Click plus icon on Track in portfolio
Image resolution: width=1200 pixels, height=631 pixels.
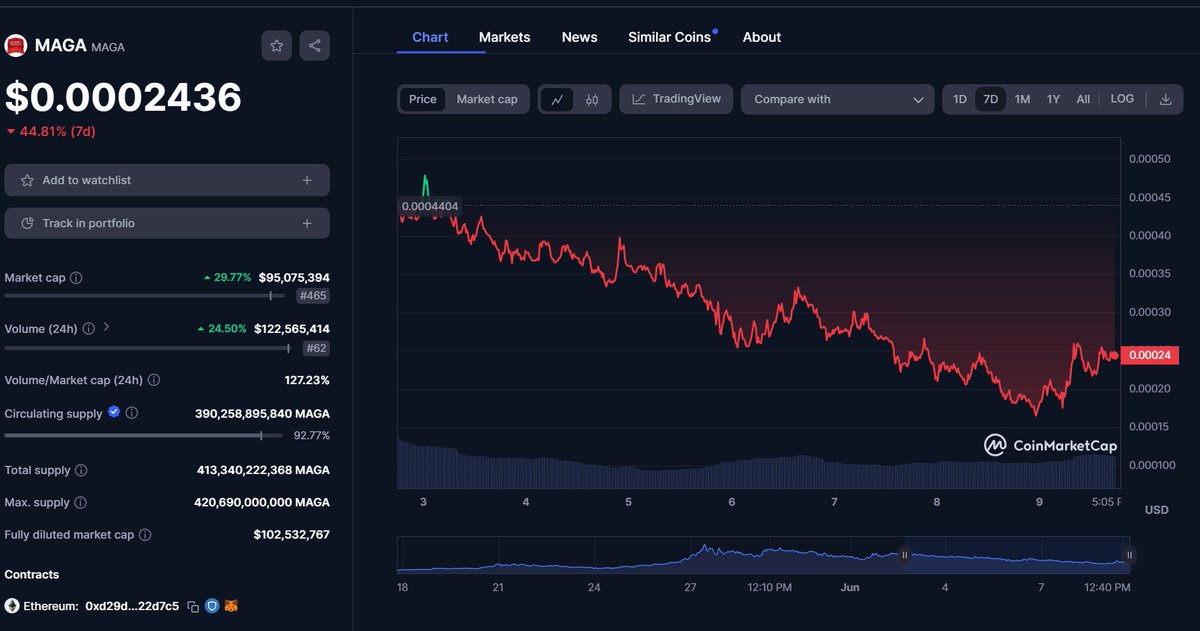[x=307, y=223]
